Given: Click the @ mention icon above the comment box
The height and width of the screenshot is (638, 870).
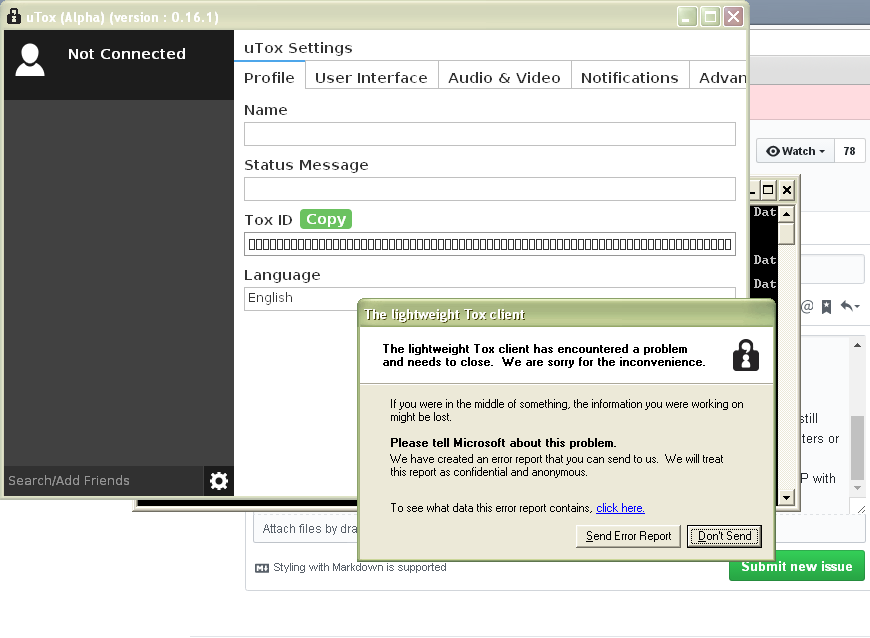Looking at the screenshot, I should point(806,308).
